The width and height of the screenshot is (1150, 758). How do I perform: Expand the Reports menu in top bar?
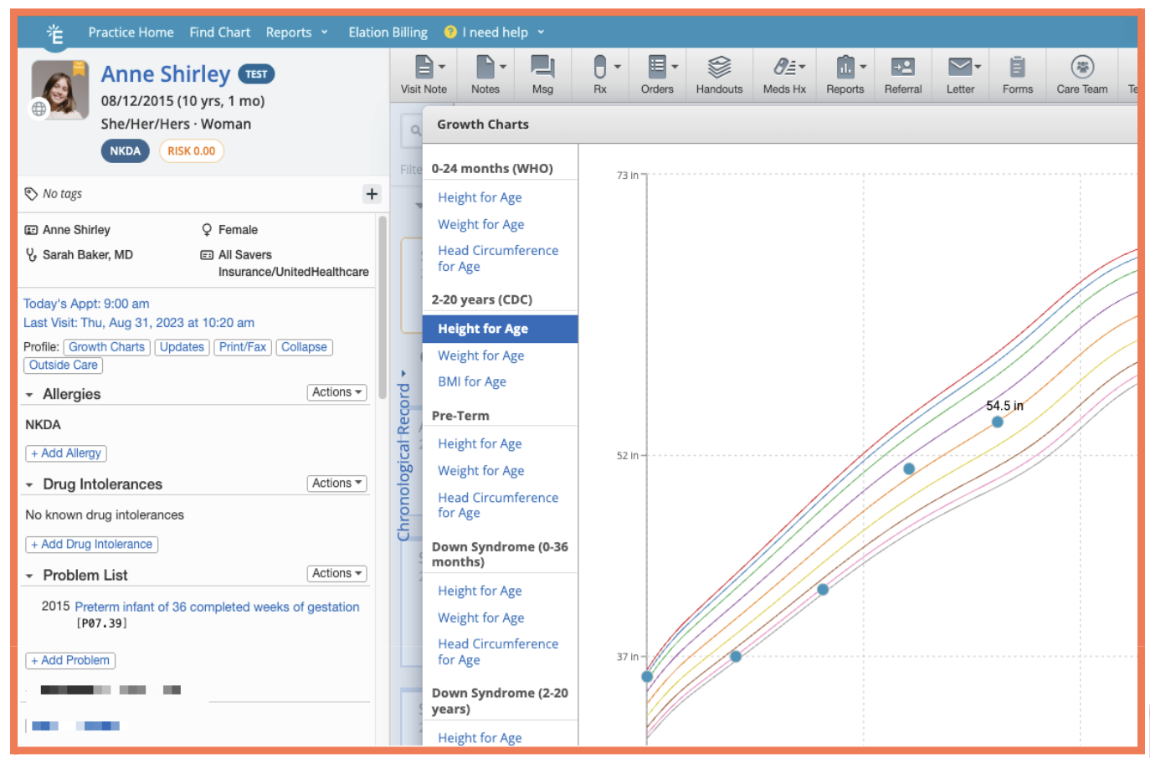296,32
